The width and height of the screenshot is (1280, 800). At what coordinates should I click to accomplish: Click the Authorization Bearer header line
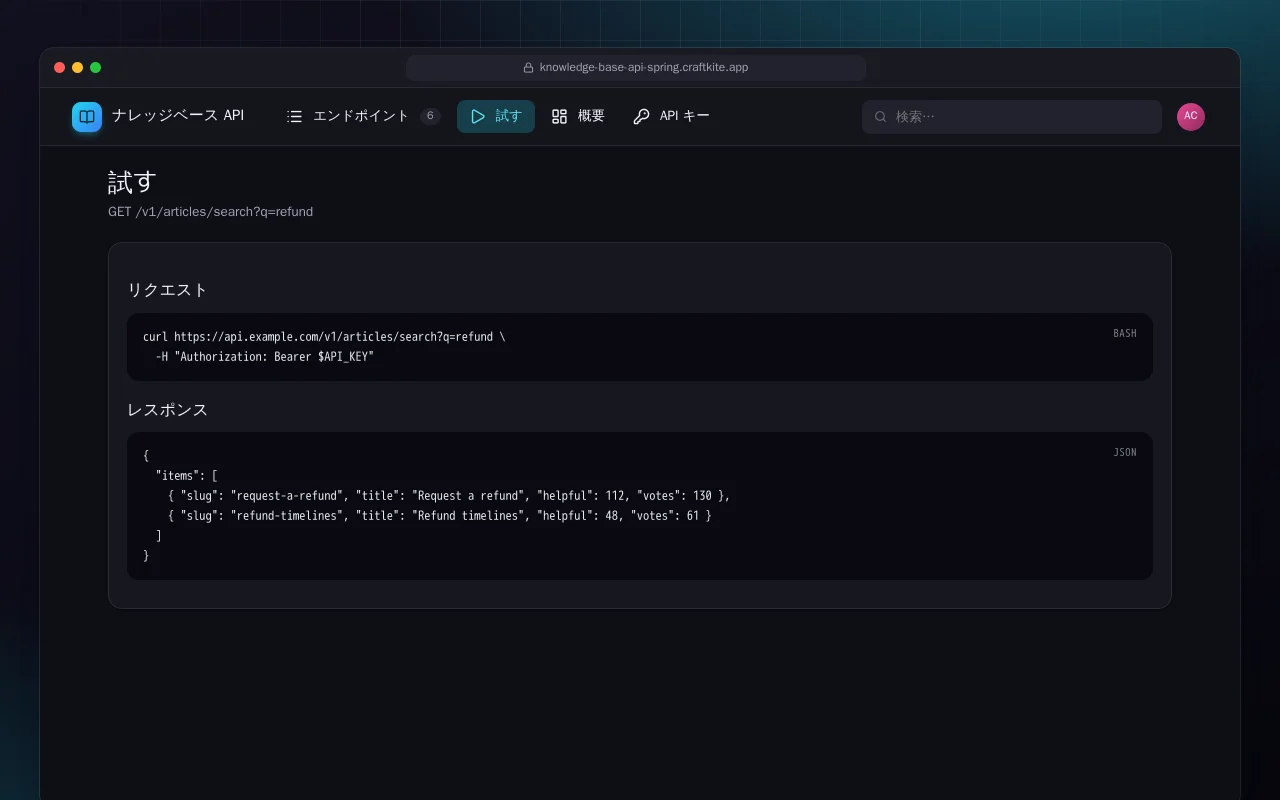(265, 357)
